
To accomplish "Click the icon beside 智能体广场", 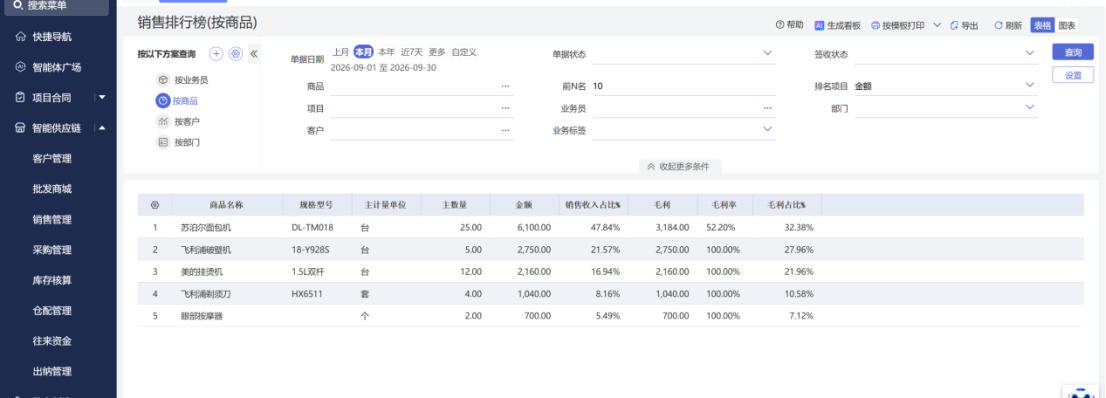I will pos(20,67).
